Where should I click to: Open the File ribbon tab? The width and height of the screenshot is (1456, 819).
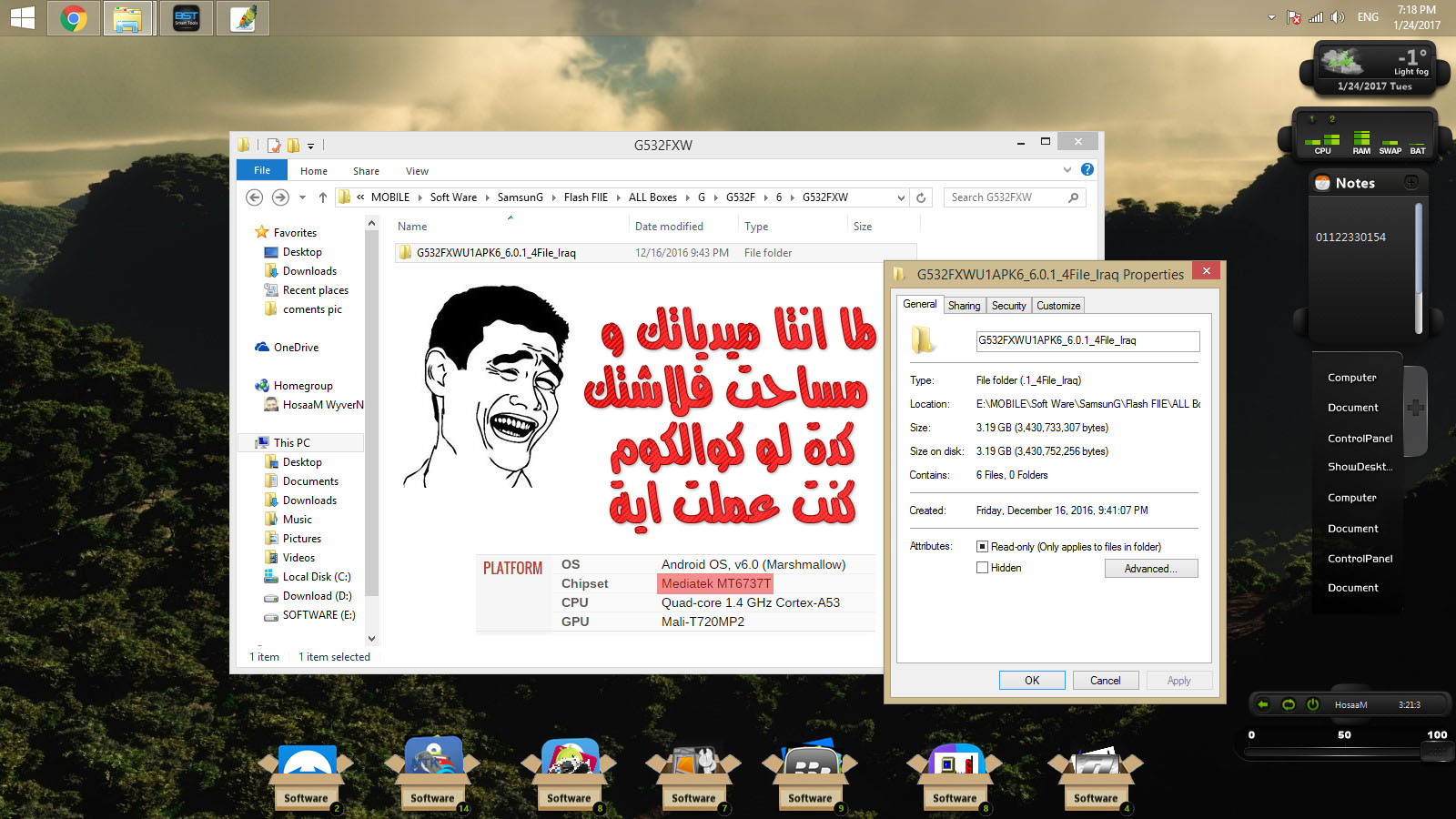[262, 170]
